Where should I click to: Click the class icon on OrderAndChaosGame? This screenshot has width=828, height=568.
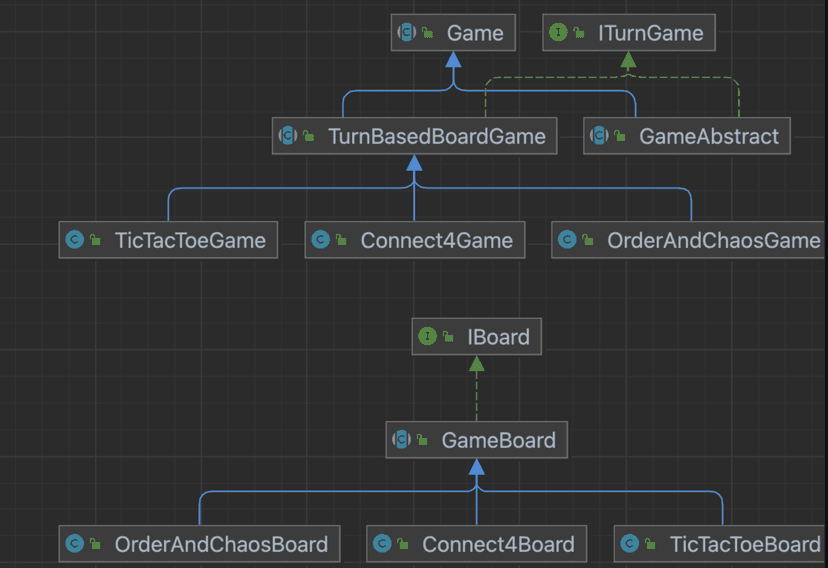[566, 240]
